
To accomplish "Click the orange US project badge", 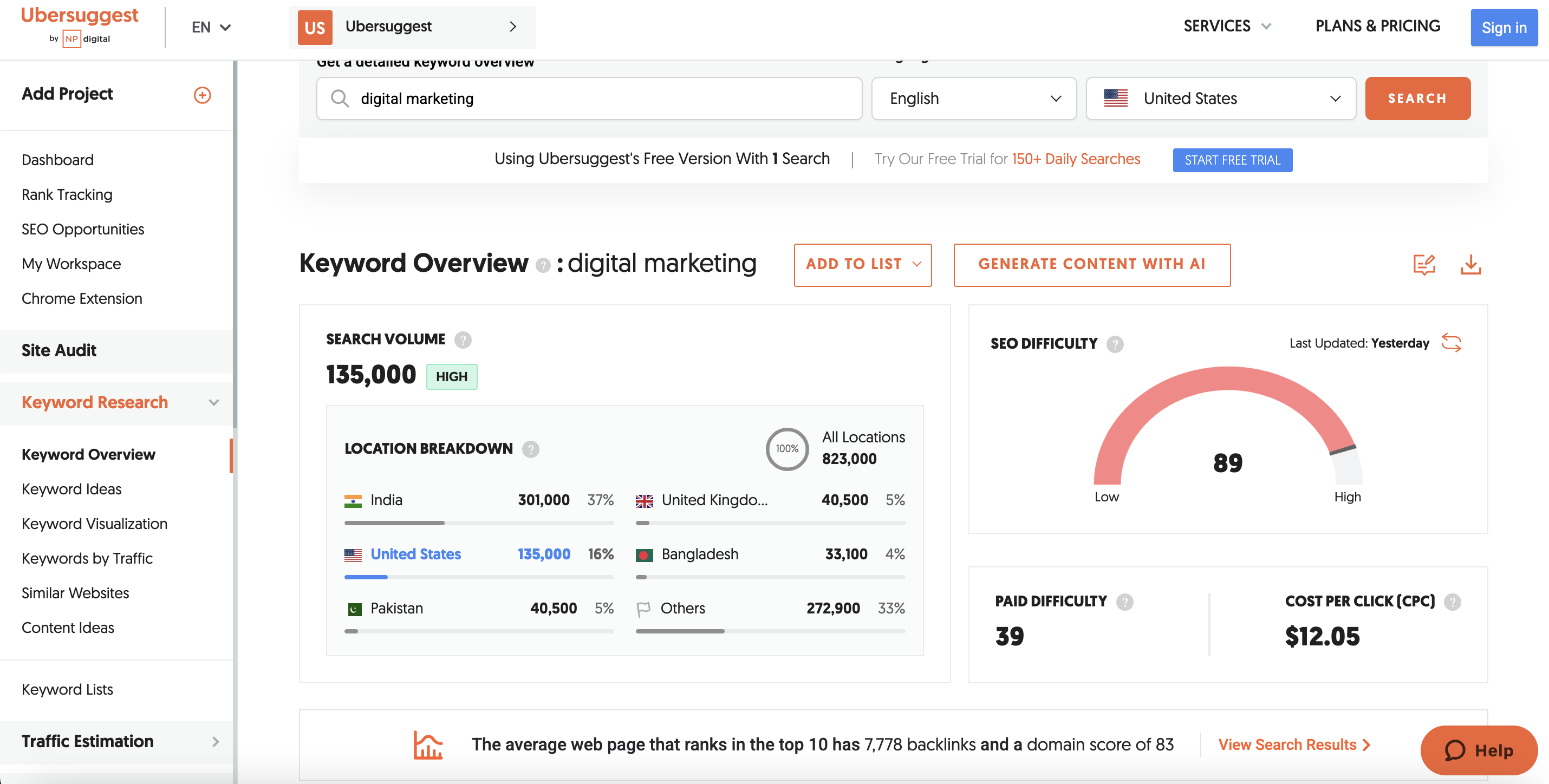I will click(315, 27).
